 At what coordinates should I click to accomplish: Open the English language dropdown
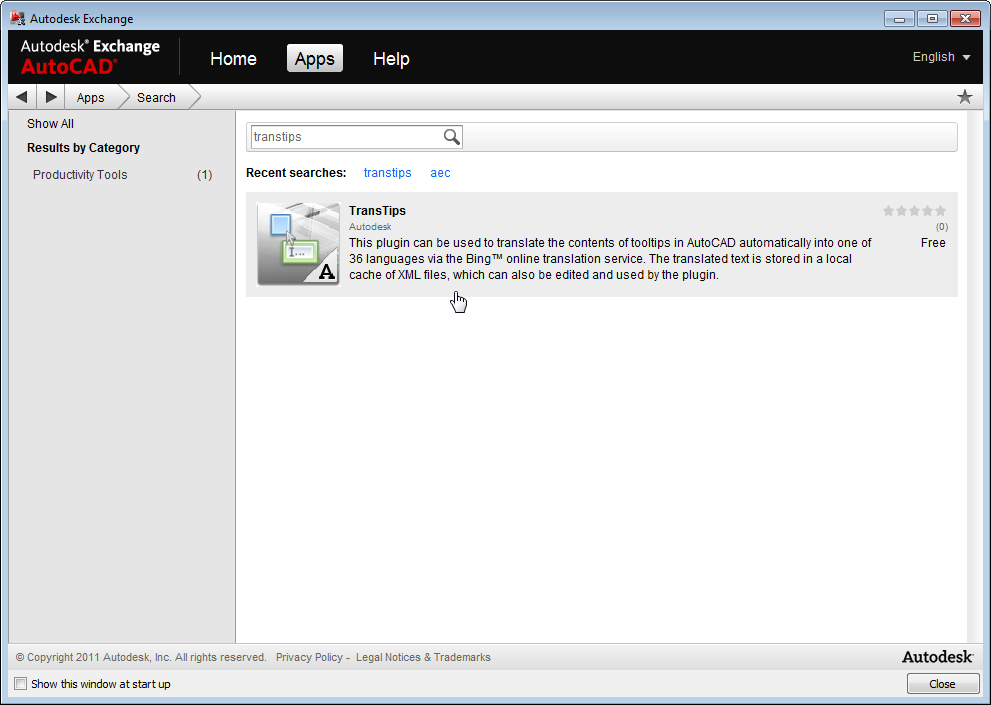click(x=941, y=57)
